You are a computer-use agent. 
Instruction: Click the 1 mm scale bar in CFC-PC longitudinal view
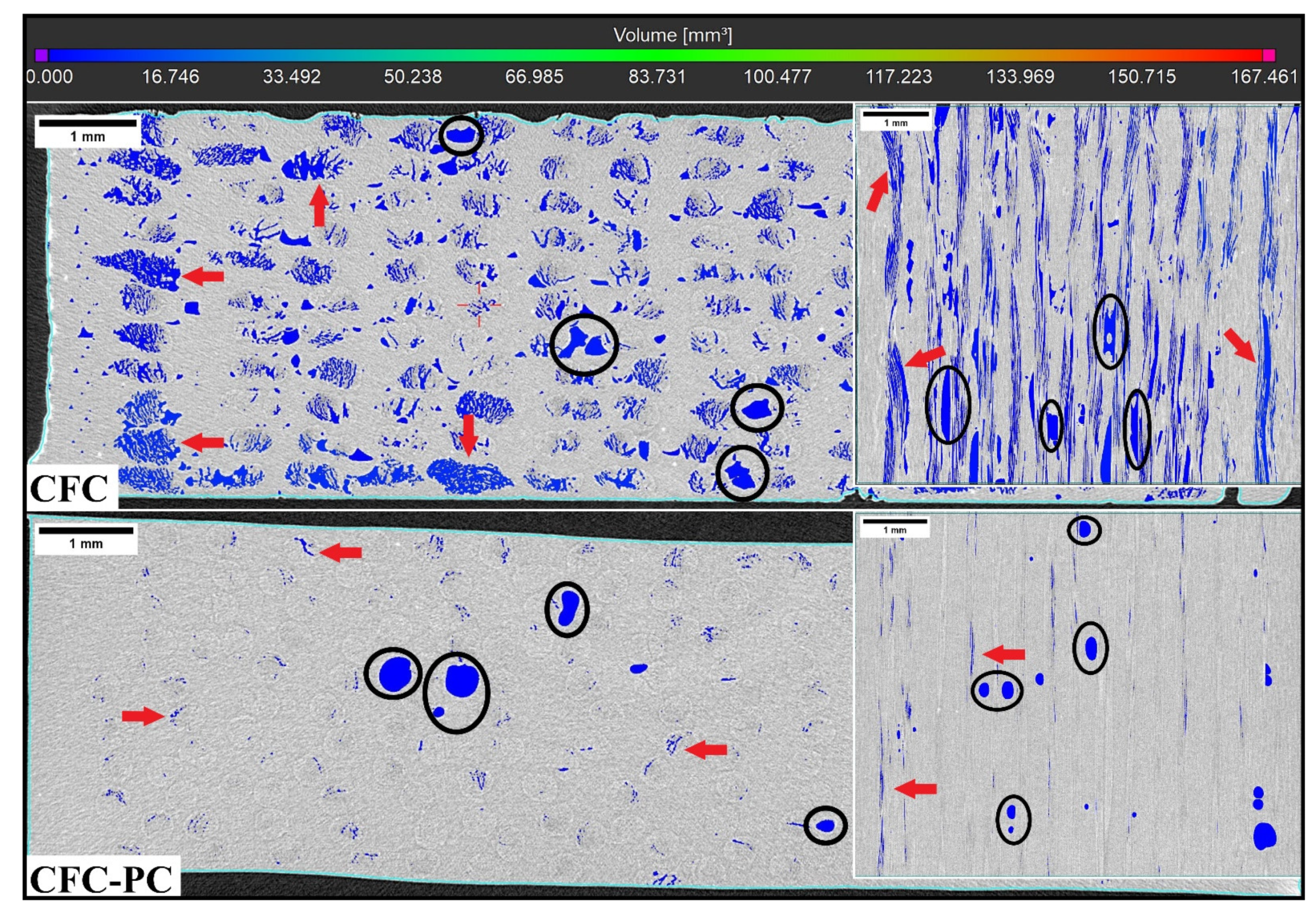pos(895,525)
